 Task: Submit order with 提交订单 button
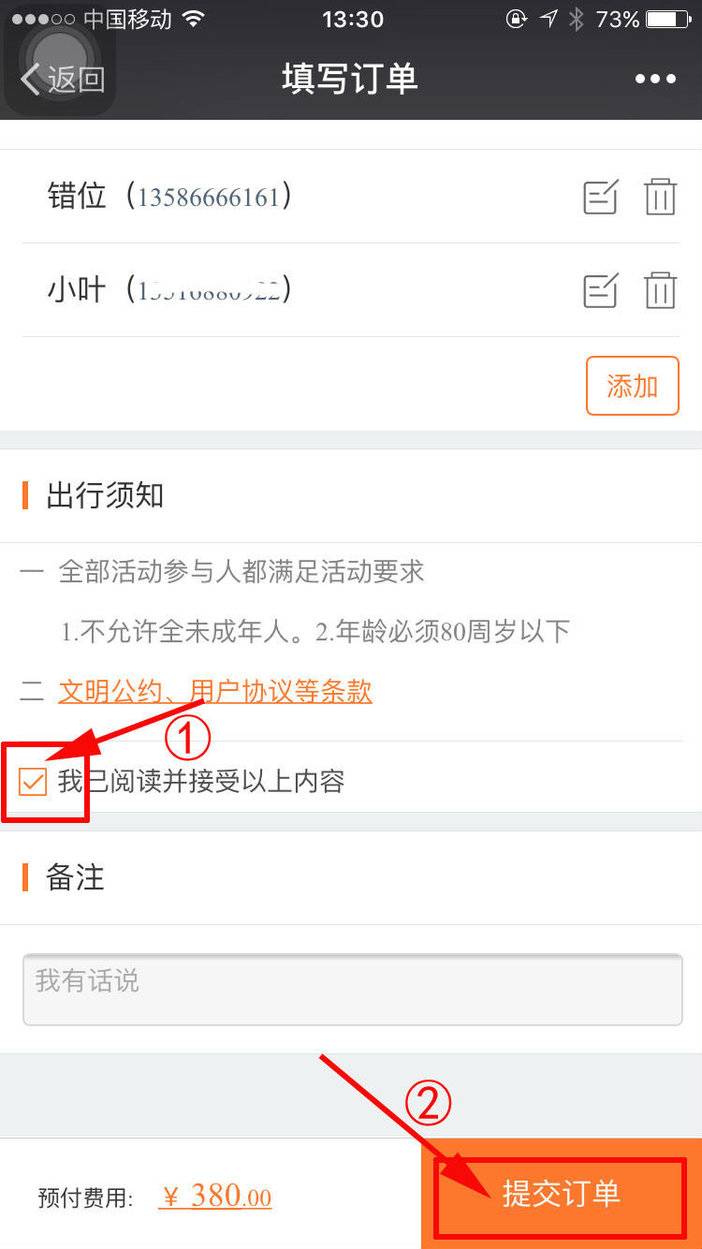(x=561, y=1193)
